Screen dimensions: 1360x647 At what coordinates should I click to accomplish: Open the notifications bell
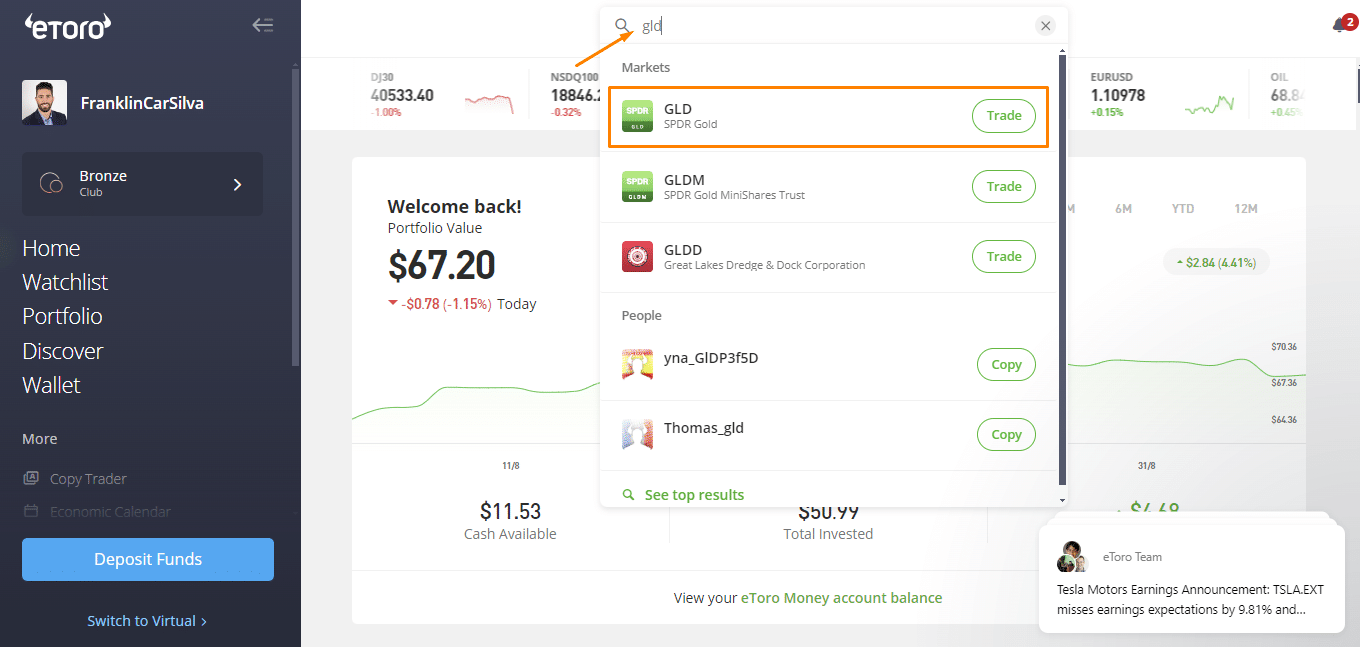[1339, 26]
